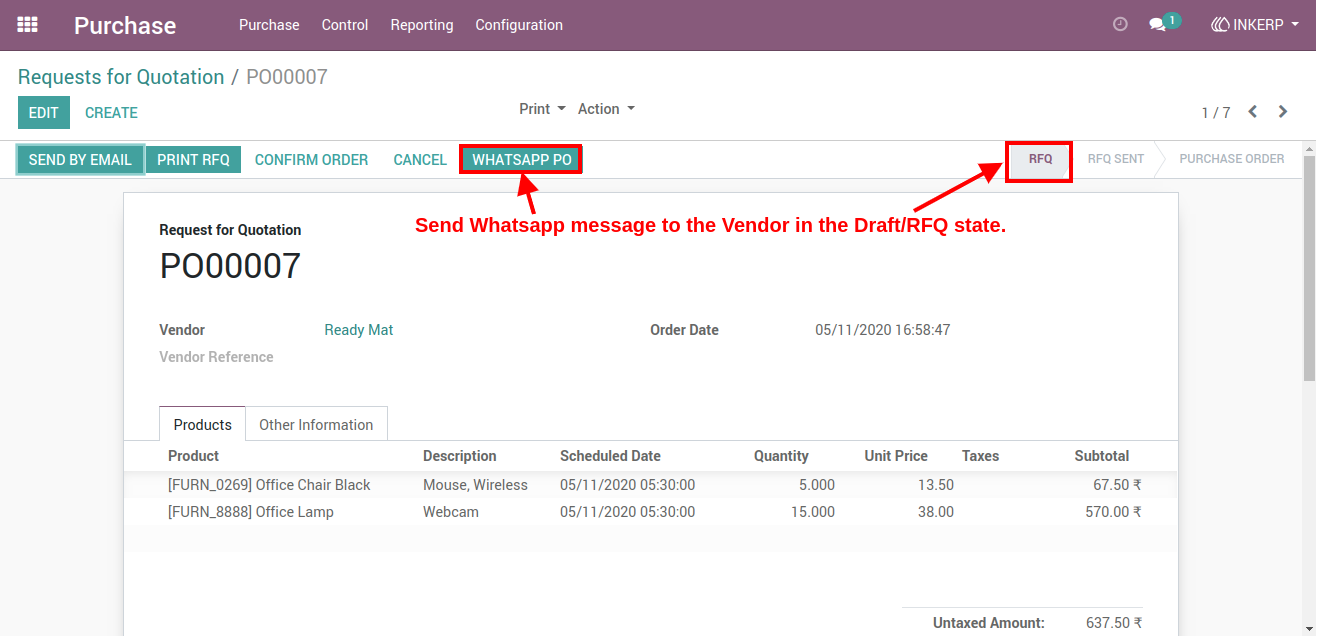
Task: Open the Reporting menu
Action: [x=422, y=25]
